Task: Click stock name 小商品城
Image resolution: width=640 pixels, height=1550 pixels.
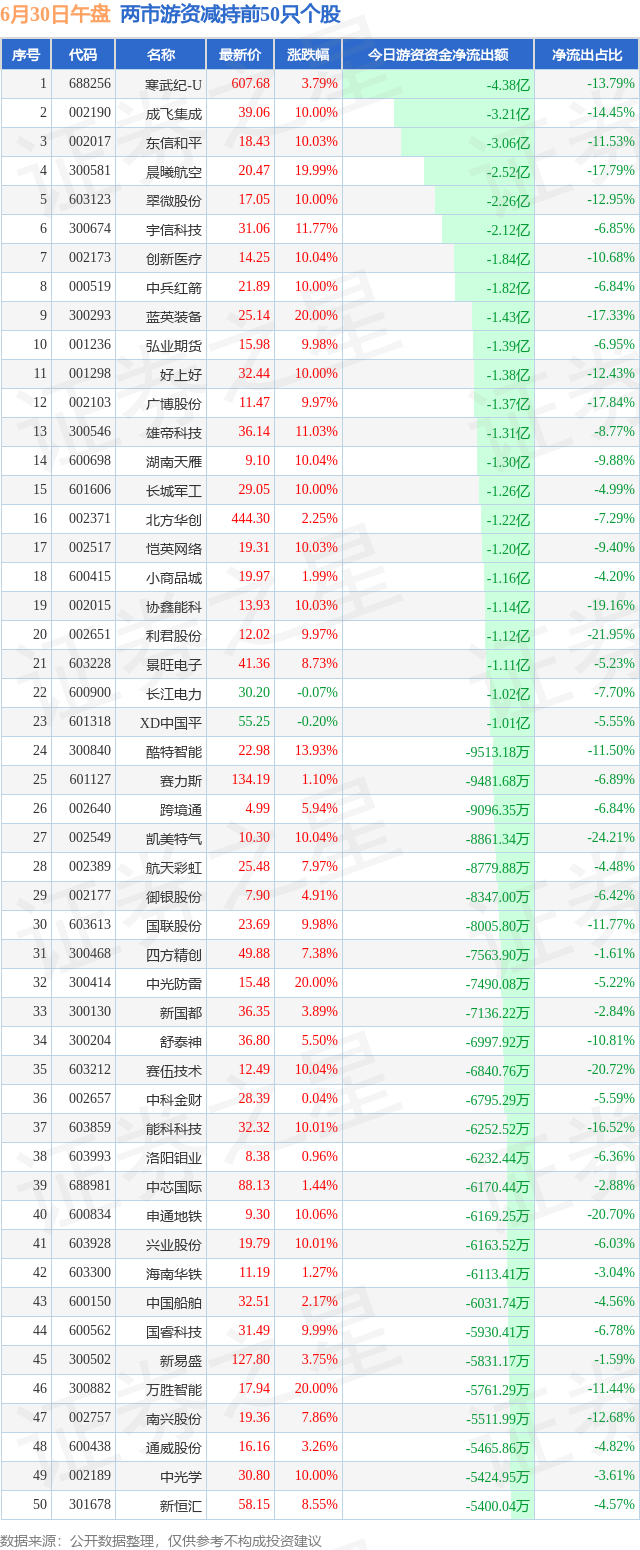Action: 173,577
